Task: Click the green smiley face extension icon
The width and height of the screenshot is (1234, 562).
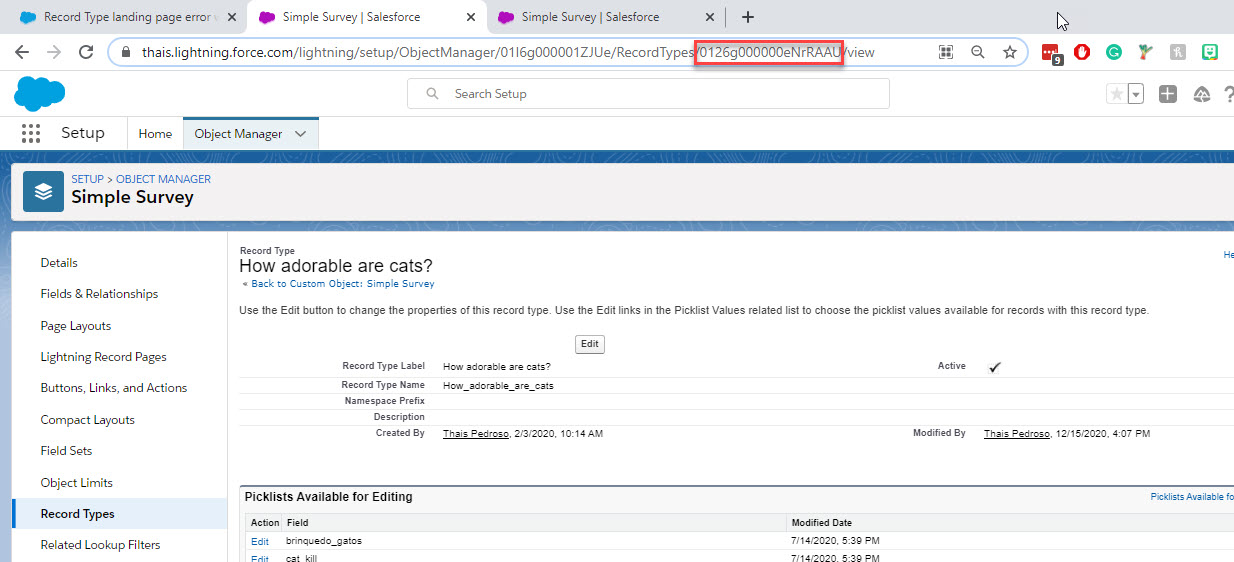Action: [1210, 52]
